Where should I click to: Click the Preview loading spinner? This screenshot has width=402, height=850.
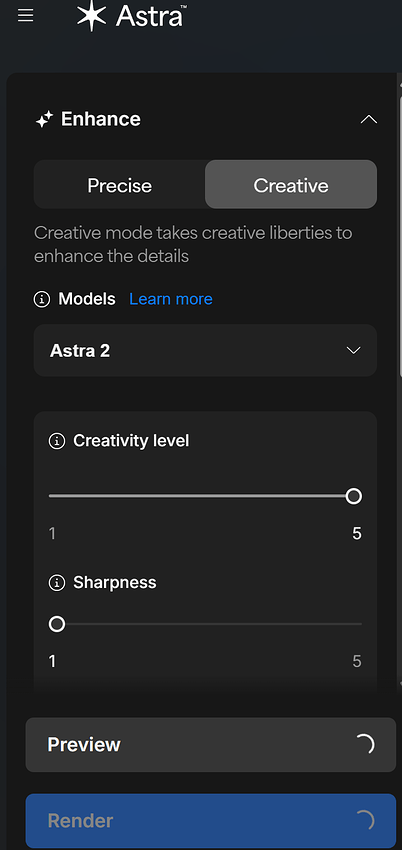click(x=364, y=744)
